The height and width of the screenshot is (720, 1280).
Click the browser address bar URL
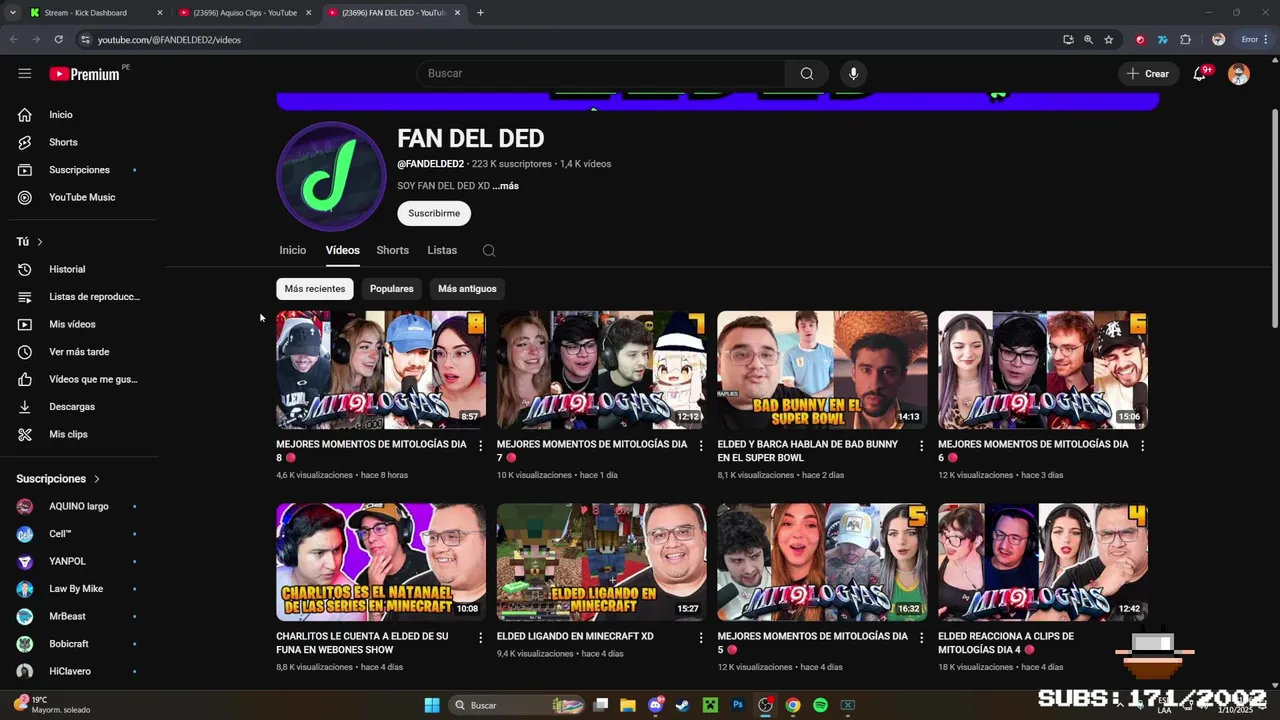click(169, 40)
